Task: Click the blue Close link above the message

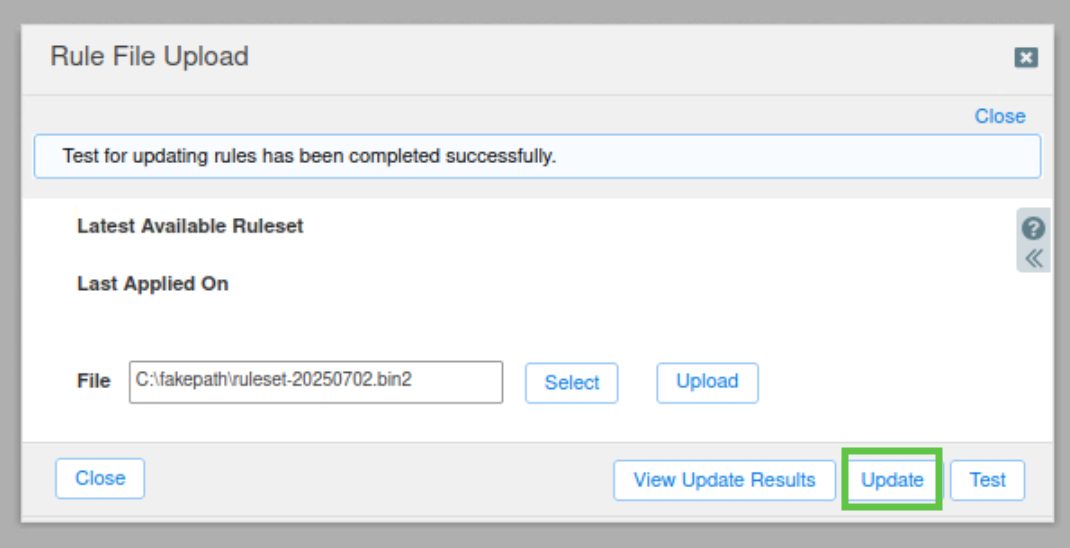Action: point(999,116)
